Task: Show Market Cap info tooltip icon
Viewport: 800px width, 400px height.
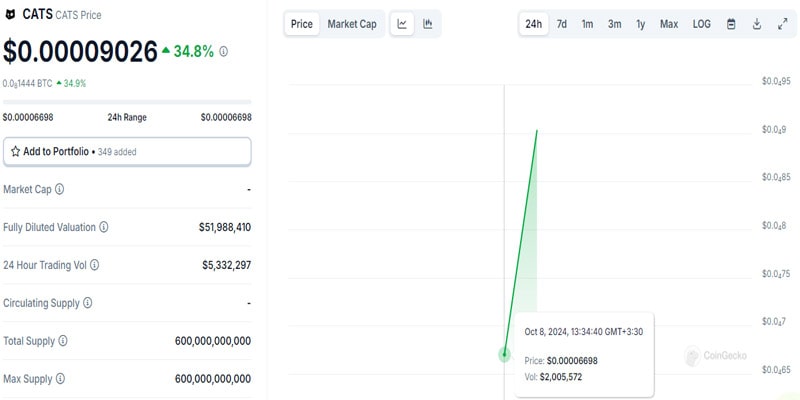Action: pos(59,189)
